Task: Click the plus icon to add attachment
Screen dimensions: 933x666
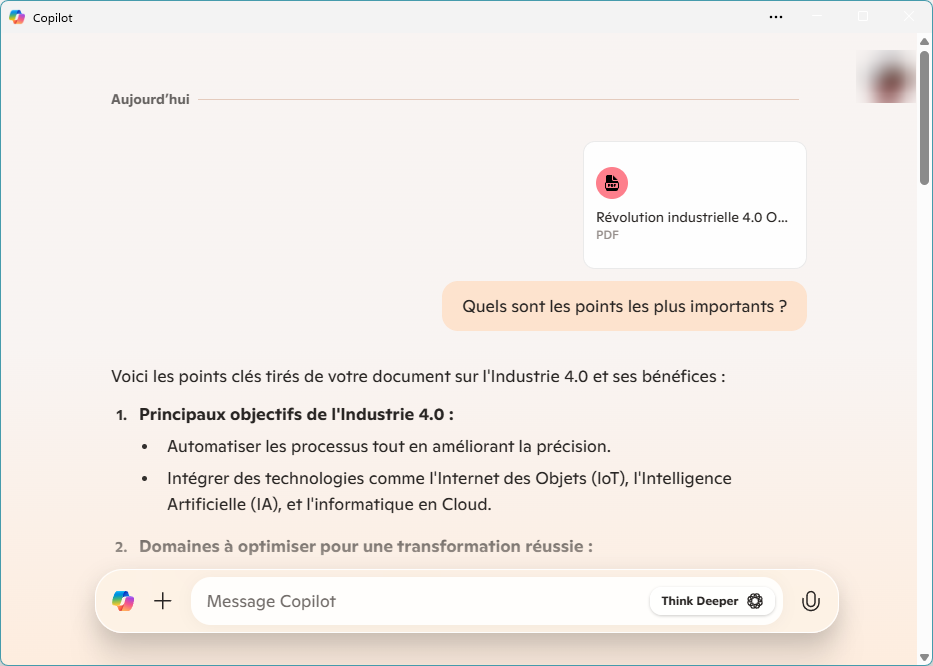Action: click(x=162, y=601)
